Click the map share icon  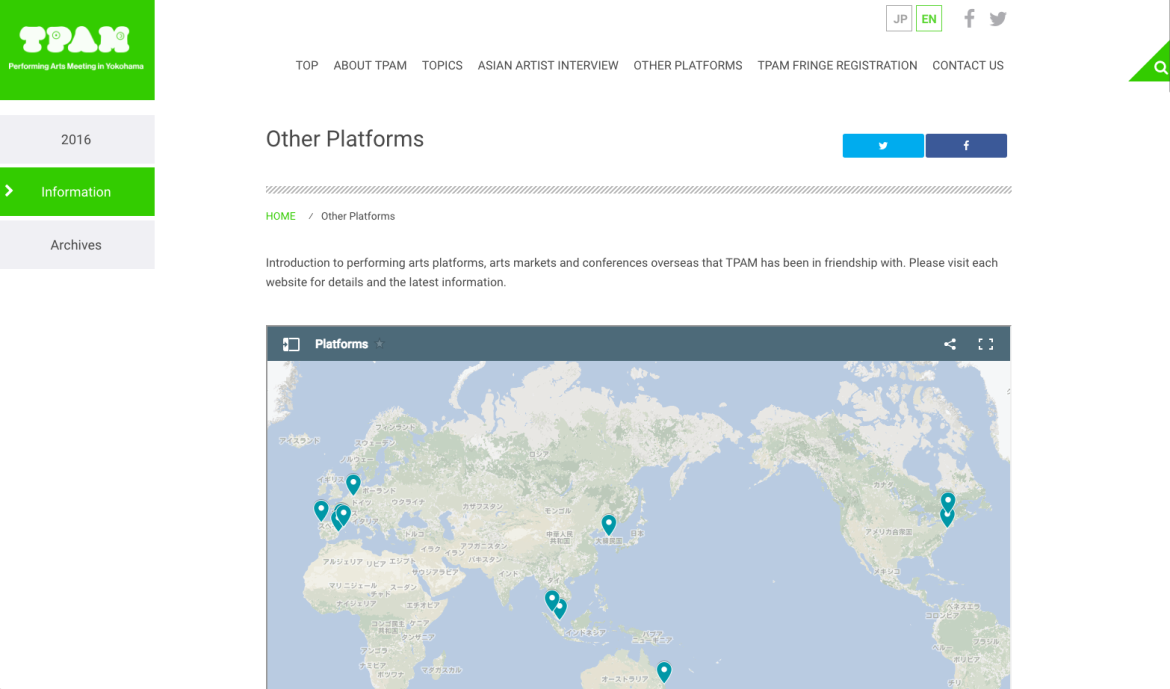949,344
